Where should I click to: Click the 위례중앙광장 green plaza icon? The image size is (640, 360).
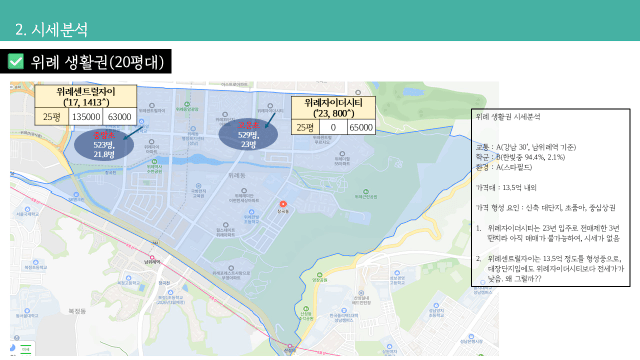click(x=187, y=104)
